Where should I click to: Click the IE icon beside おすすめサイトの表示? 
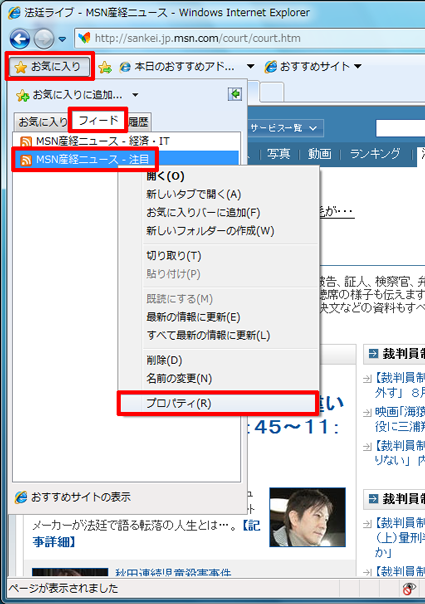click(21, 497)
